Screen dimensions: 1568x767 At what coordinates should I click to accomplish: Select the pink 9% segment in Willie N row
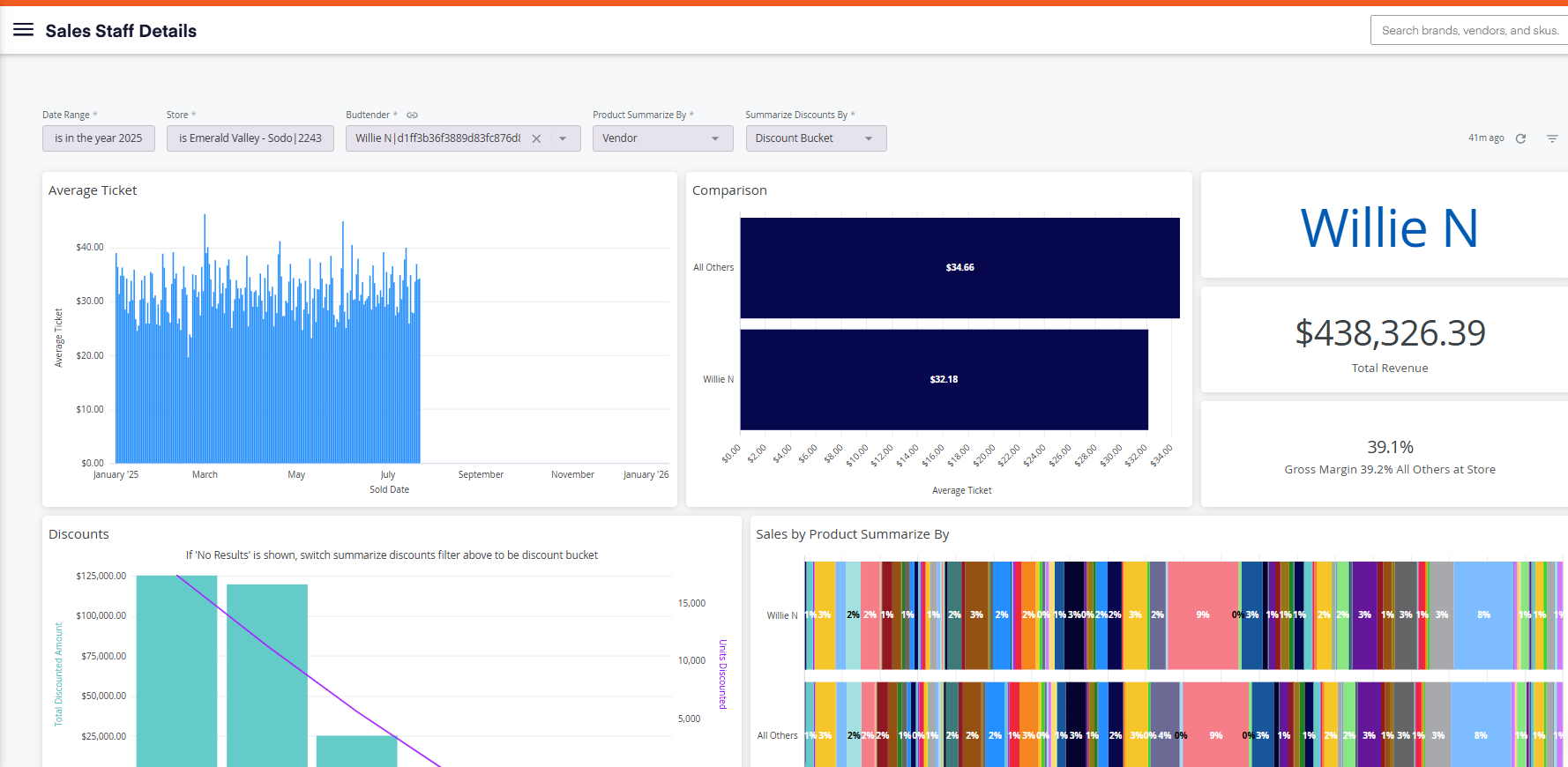tap(1203, 615)
